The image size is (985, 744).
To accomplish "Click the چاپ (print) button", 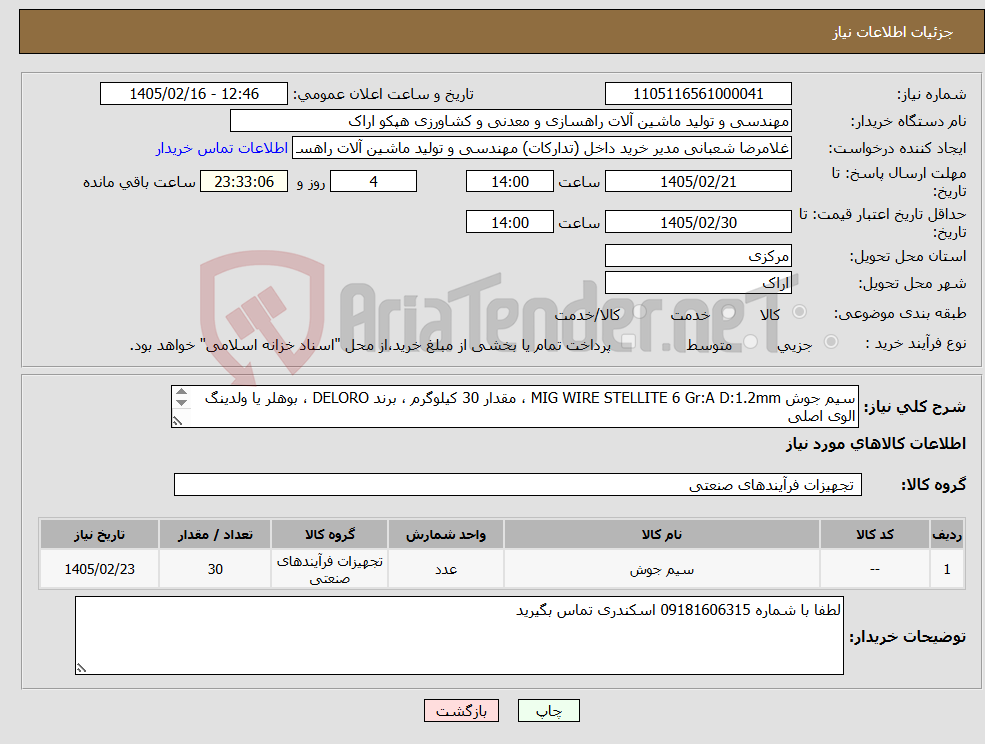I will pyautogui.click(x=548, y=711).
